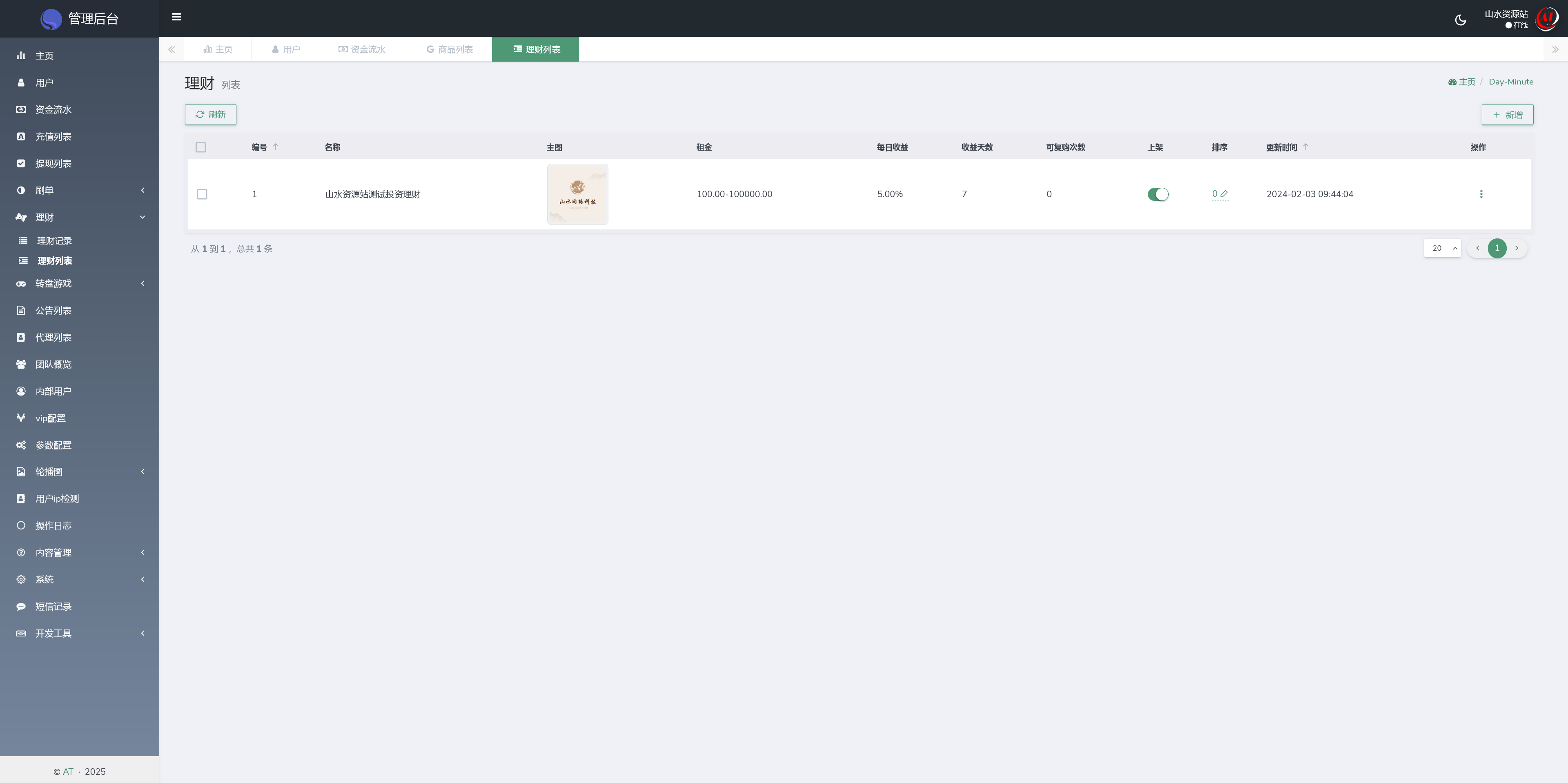Check the select-all checkbox in table header
Screen dimensions: 1568x783
(201, 147)
